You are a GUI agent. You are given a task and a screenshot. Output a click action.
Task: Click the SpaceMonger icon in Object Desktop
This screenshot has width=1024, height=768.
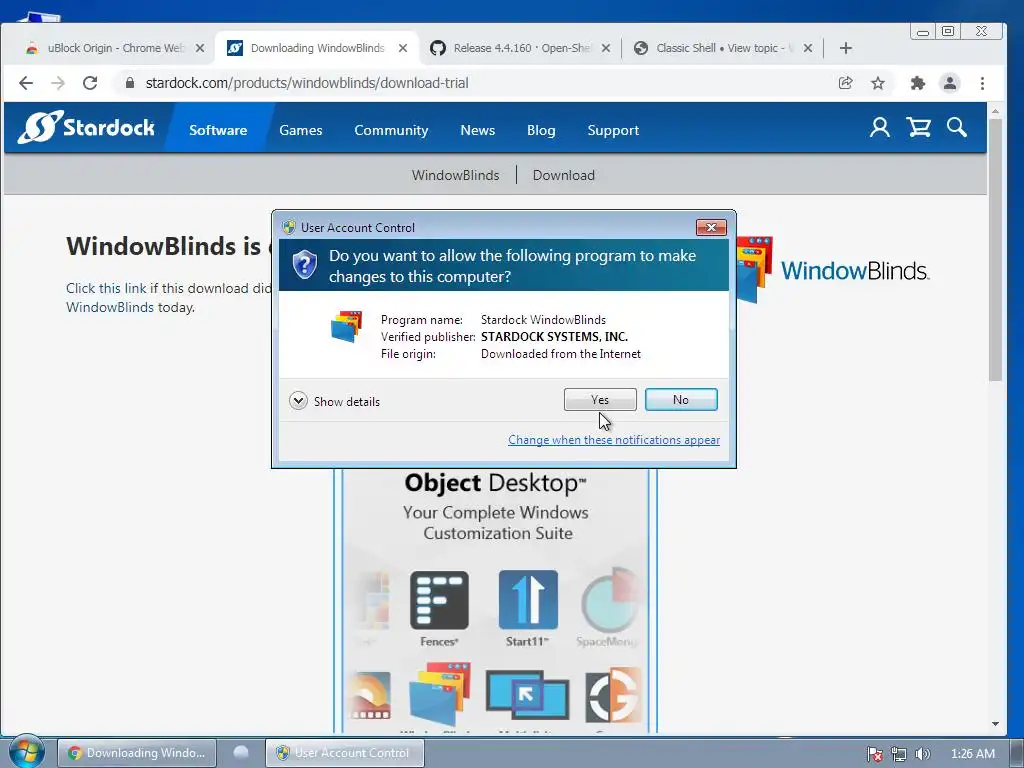tap(609, 600)
